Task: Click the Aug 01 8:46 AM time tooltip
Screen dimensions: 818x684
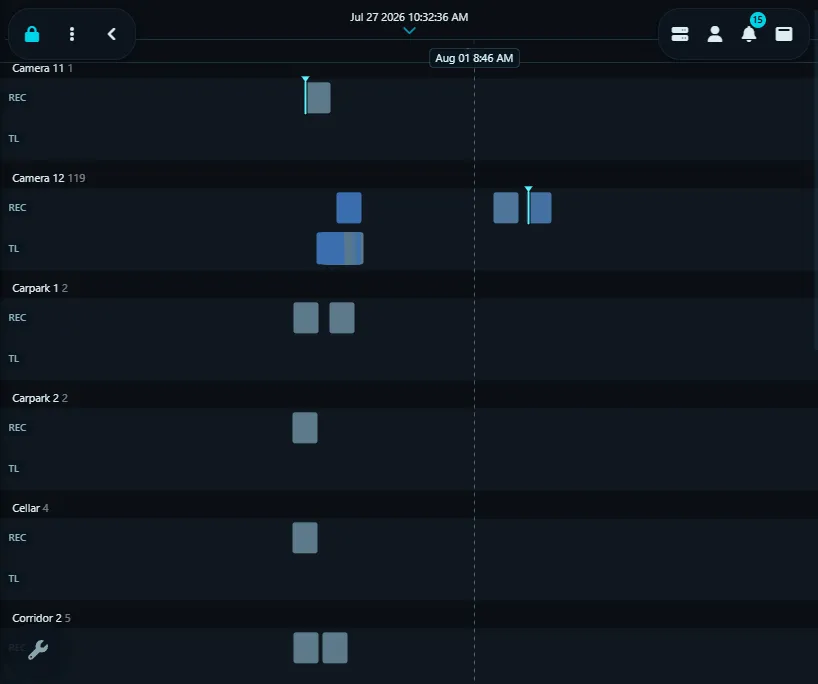Action: [x=474, y=58]
